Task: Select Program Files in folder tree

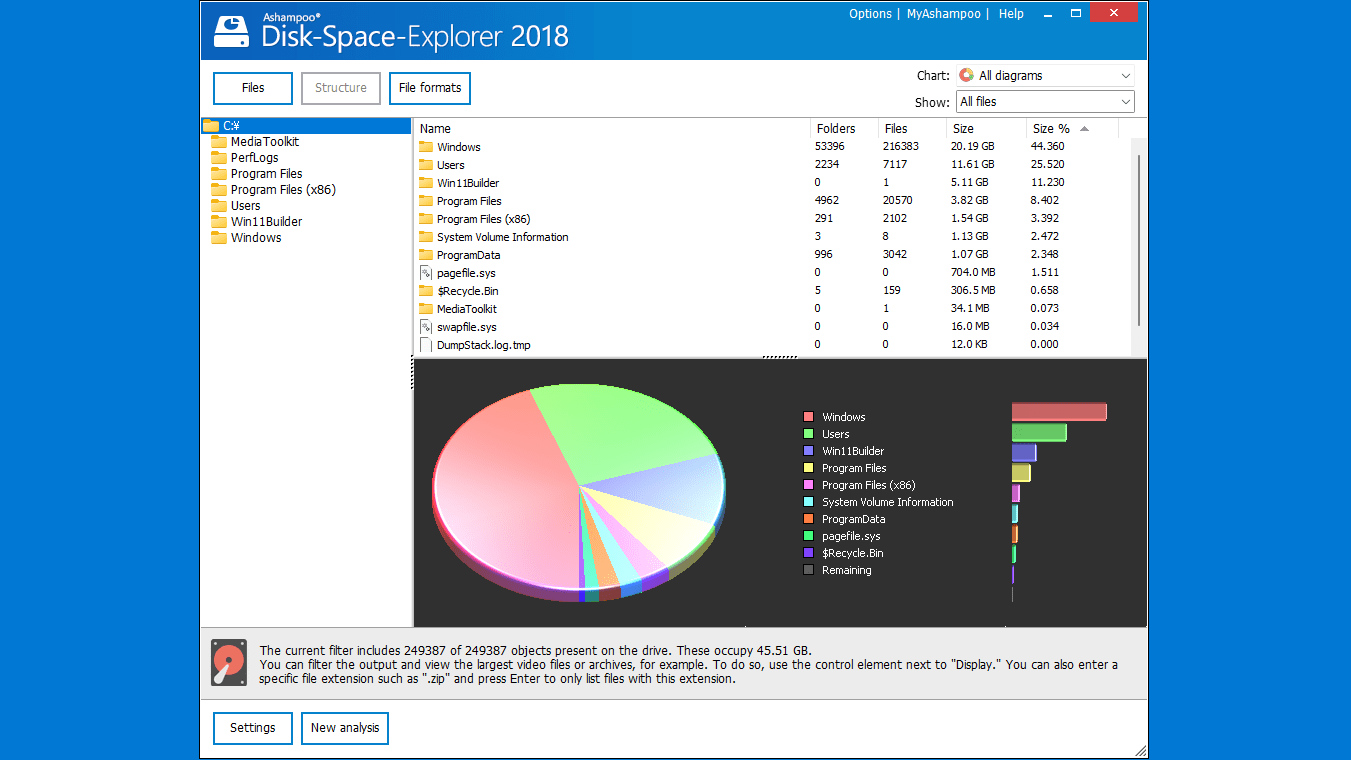Action: (x=266, y=174)
